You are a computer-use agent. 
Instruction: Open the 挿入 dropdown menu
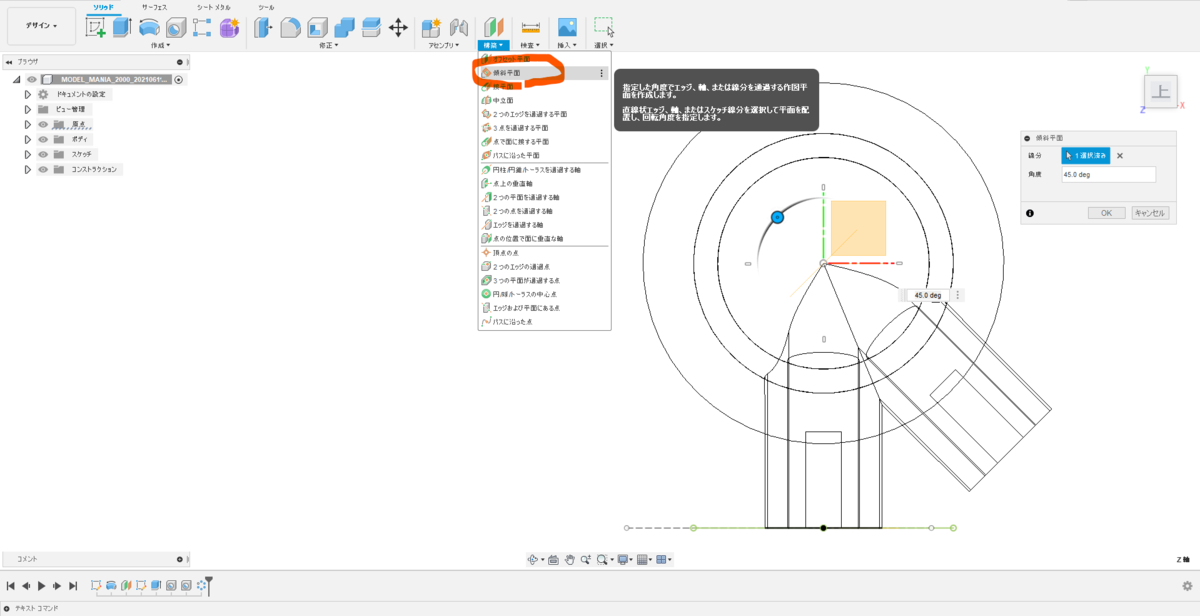[x=567, y=45]
